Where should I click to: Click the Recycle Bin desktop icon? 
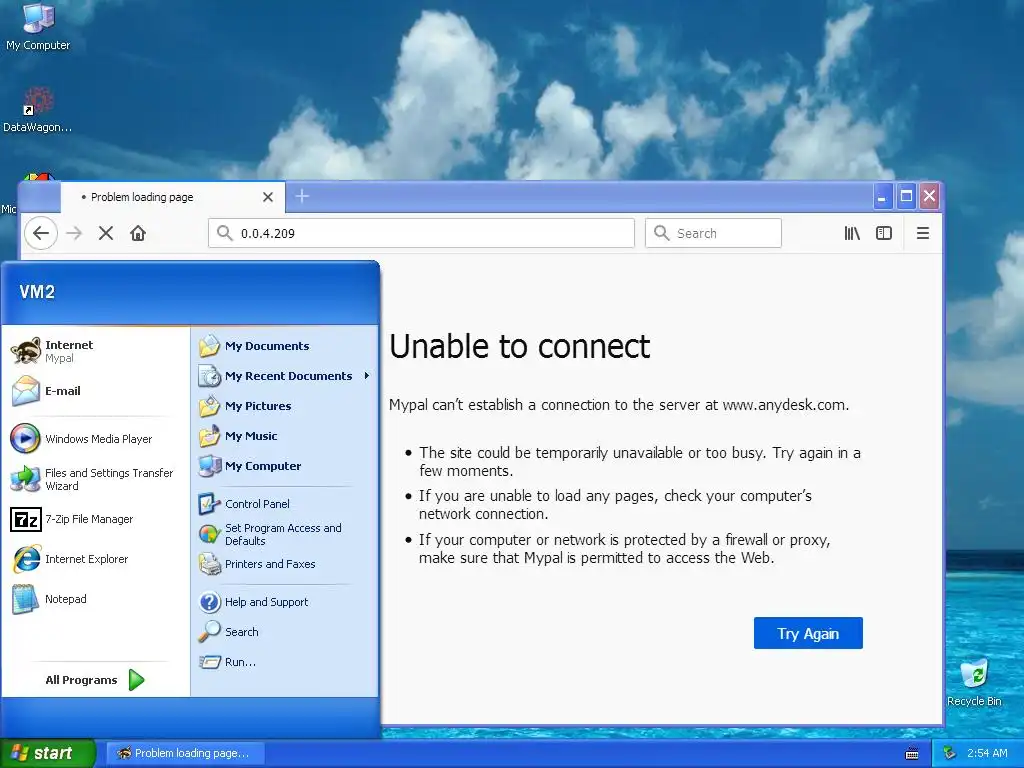pos(974,682)
